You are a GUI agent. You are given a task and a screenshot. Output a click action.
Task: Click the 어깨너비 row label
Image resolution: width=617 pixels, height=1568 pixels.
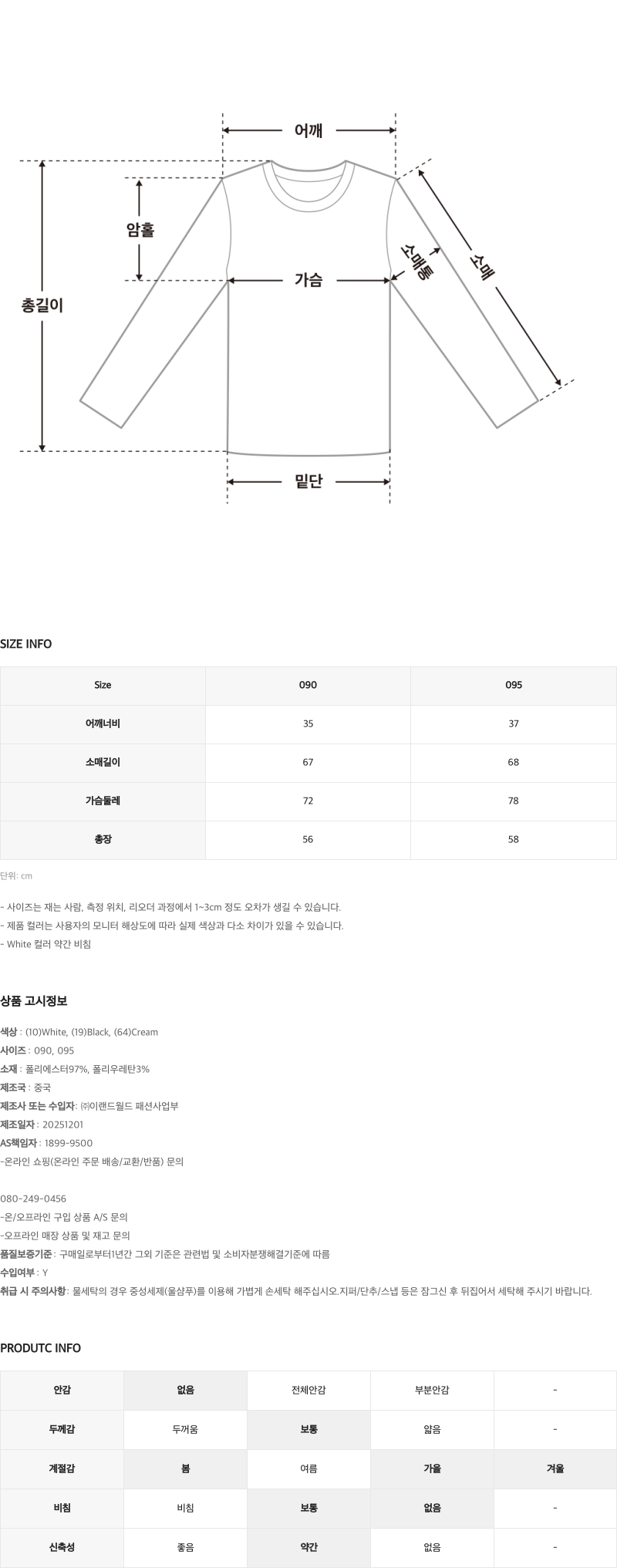pyautogui.click(x=103, y=723)
